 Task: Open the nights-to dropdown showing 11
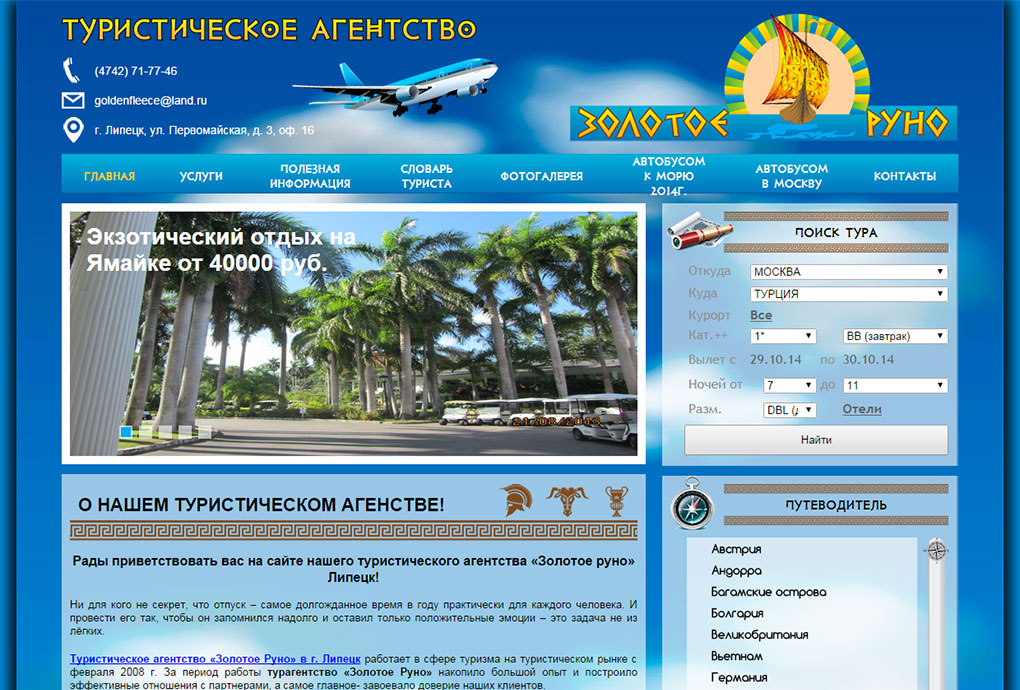[x=895, y=385]
